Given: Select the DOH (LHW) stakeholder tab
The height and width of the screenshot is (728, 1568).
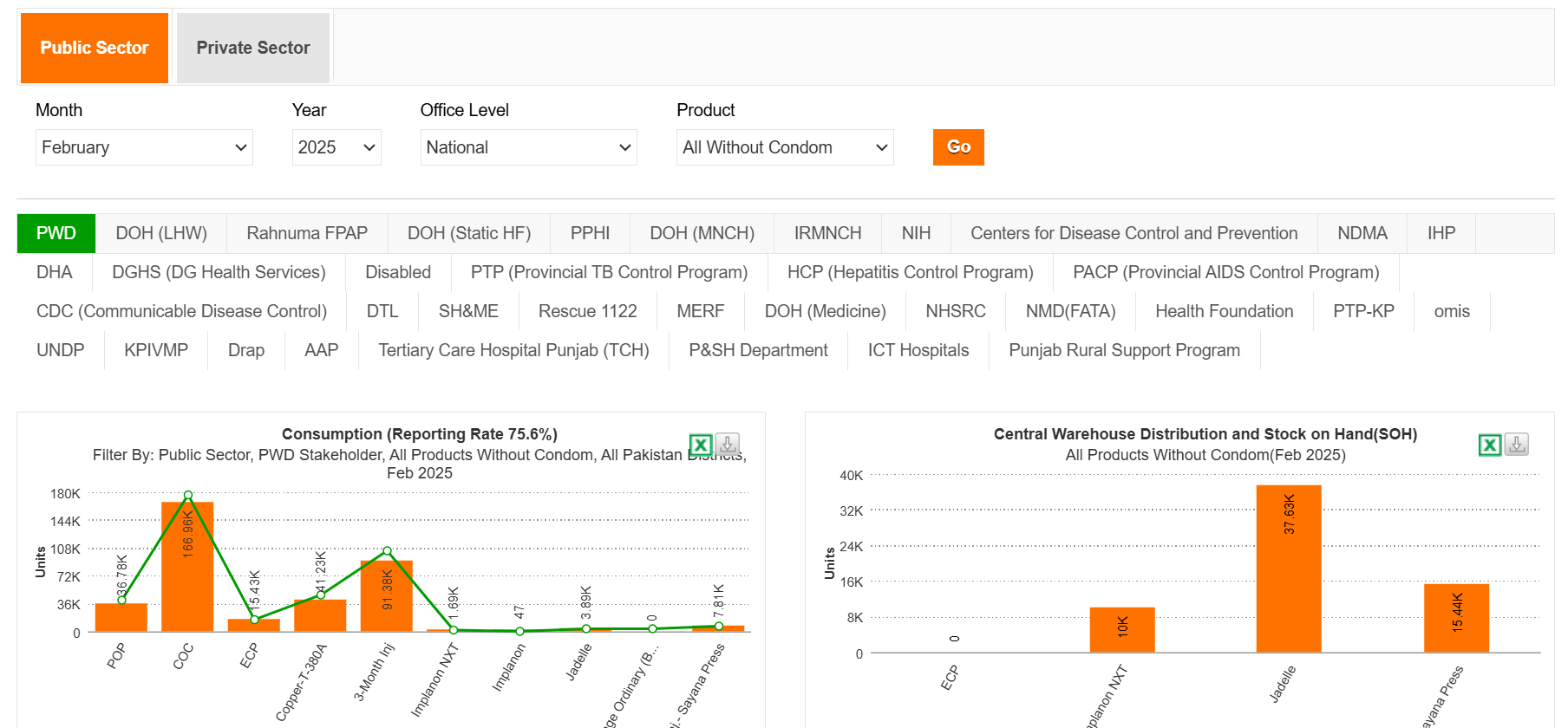Looking at the screenshot, I should coord(161,233).
